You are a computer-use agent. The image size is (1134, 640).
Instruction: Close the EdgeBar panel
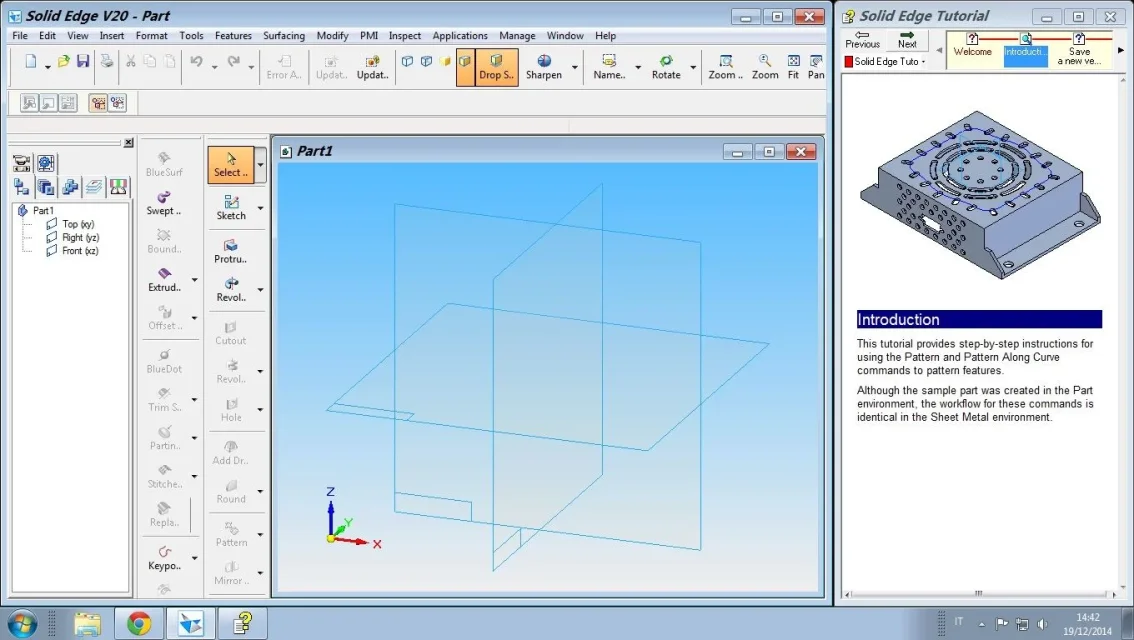(x=129, y=142)
